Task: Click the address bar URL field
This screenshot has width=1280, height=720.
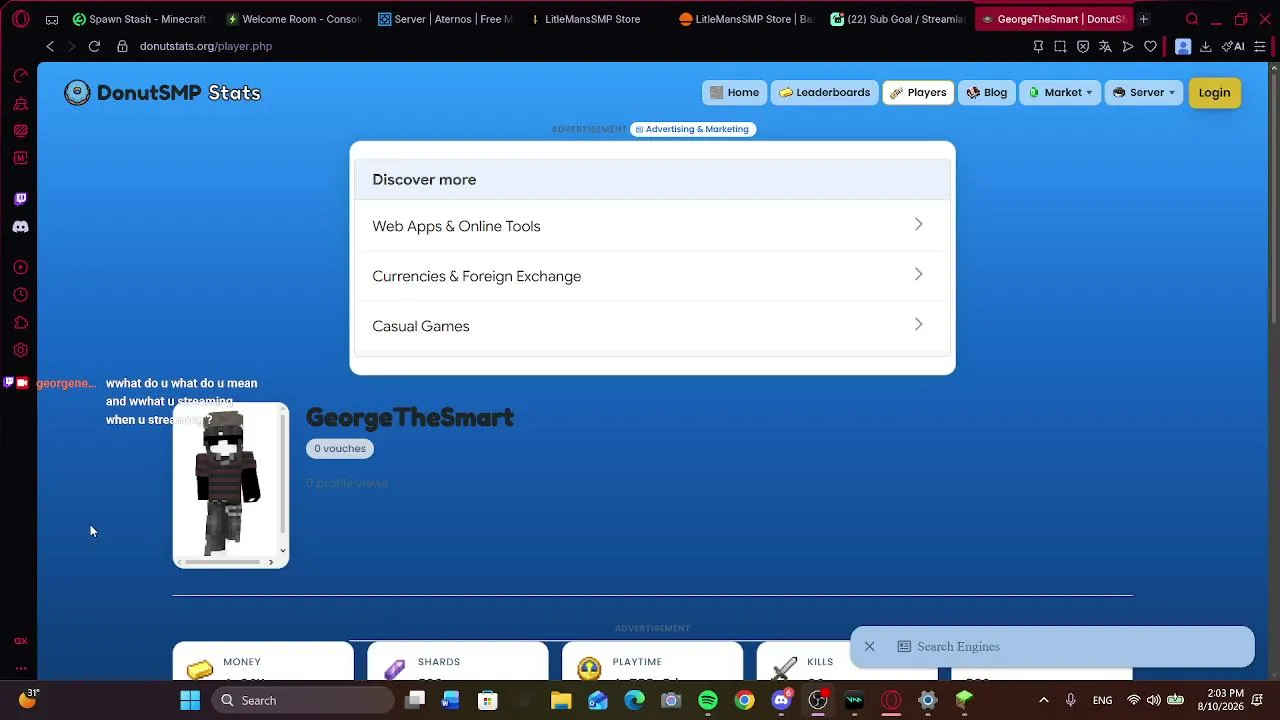Action: click(x=570, y=46)
